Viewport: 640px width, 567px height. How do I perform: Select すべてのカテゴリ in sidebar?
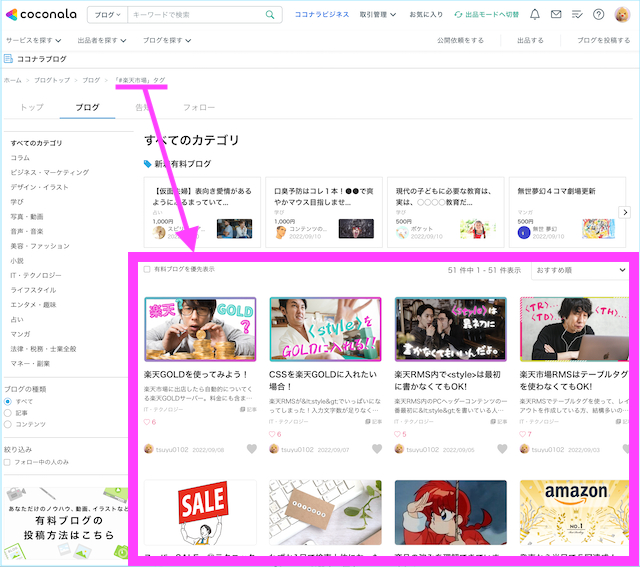click(36, 143)
